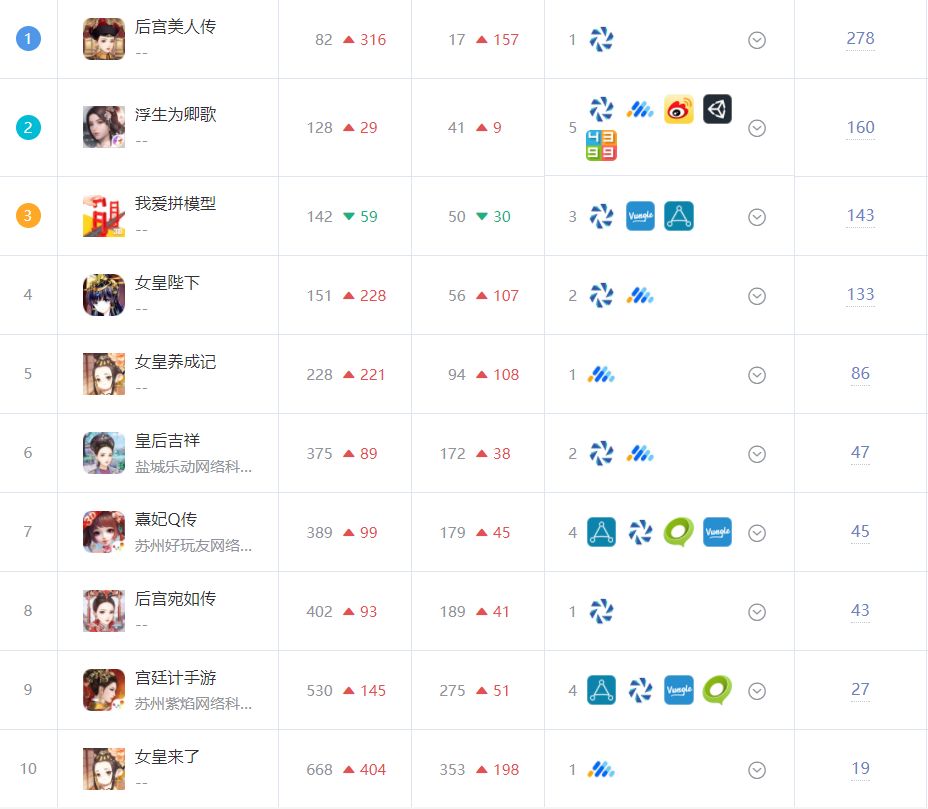Expand channel details for 后宫美人传
Image resolution: width=928 pixels, height=809 pixels.
(757, 40)
